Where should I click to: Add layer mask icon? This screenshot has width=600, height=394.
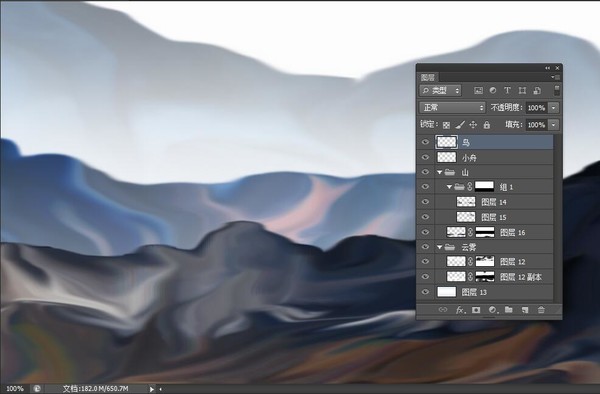[476, 310]
